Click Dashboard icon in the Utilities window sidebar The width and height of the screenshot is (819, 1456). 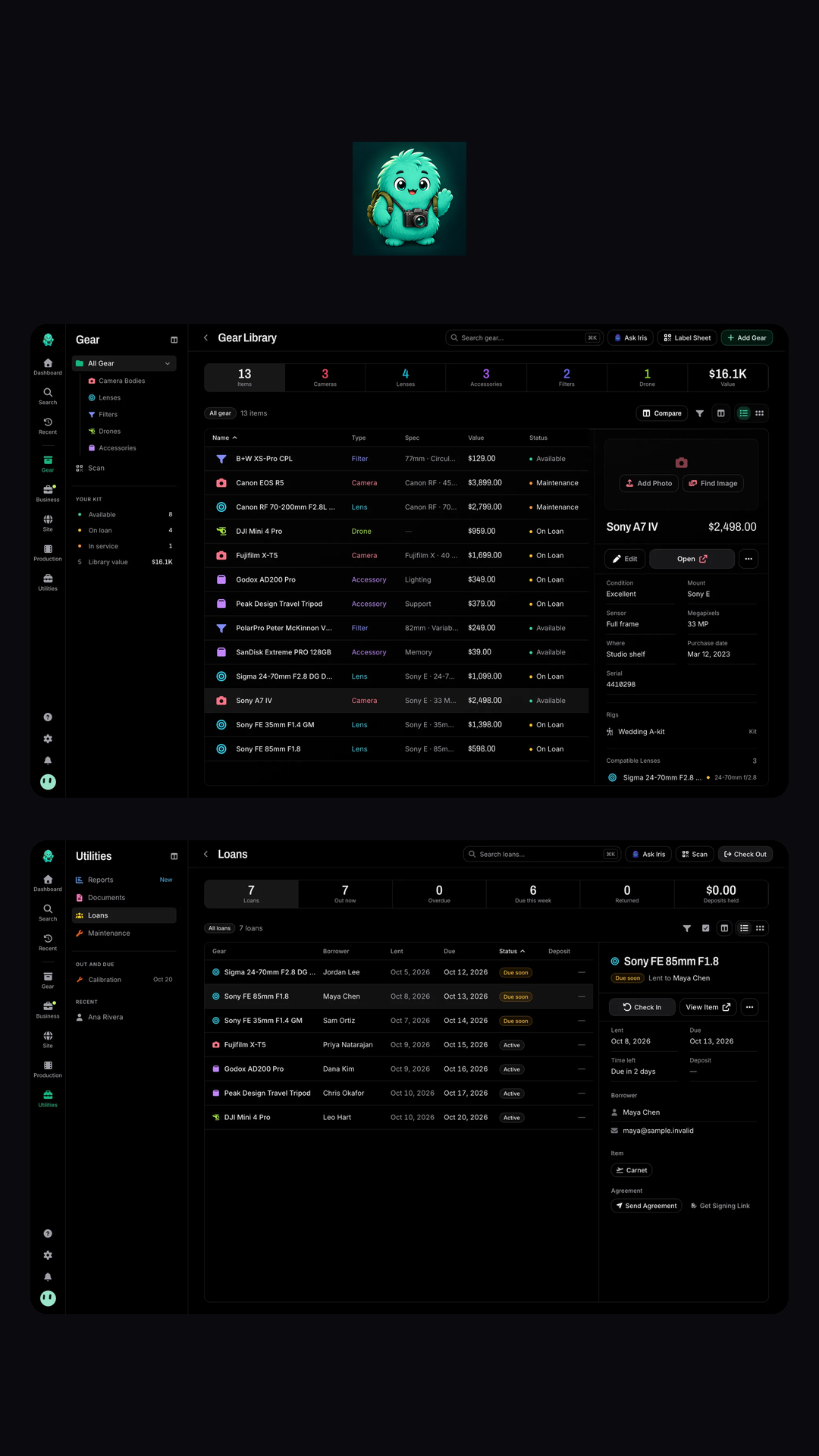tap(48, 883)
